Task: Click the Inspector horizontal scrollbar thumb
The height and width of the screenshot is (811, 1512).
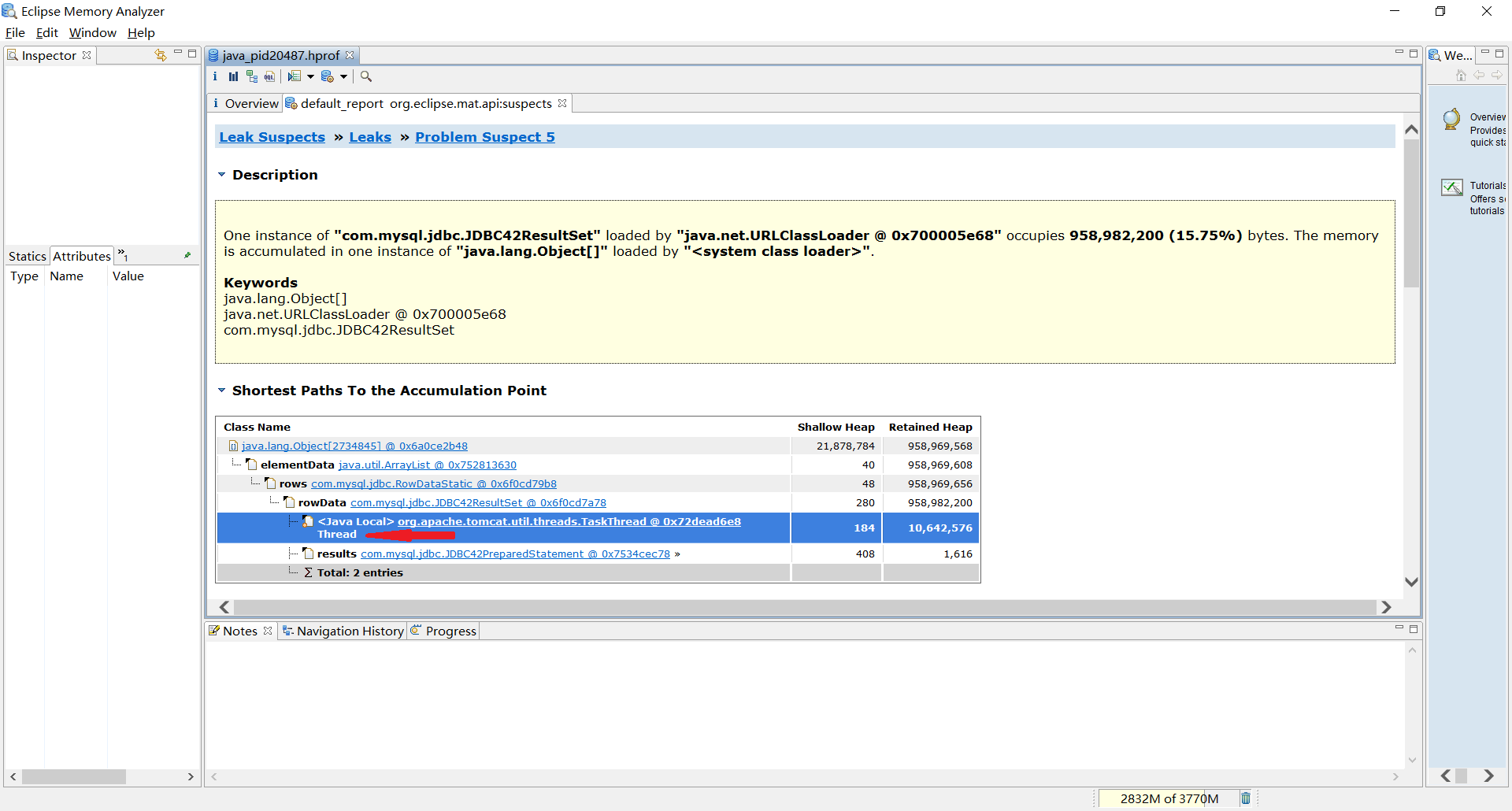Action: tap(74, 776)
